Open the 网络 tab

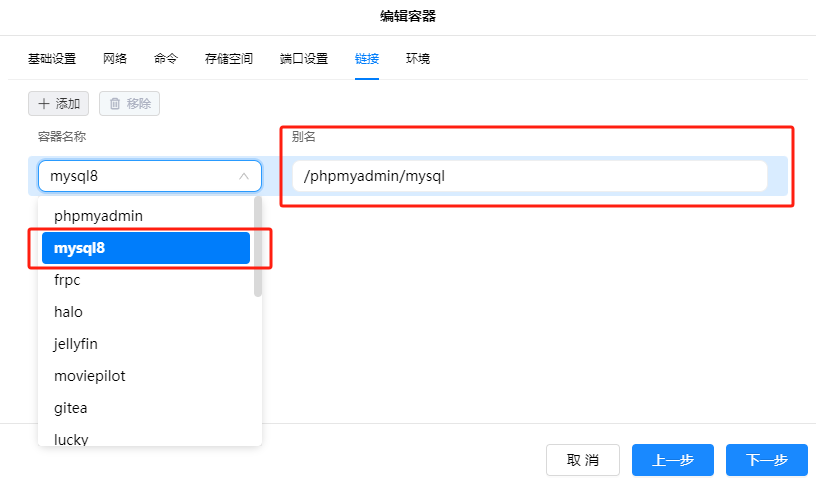tap(115, 59)
